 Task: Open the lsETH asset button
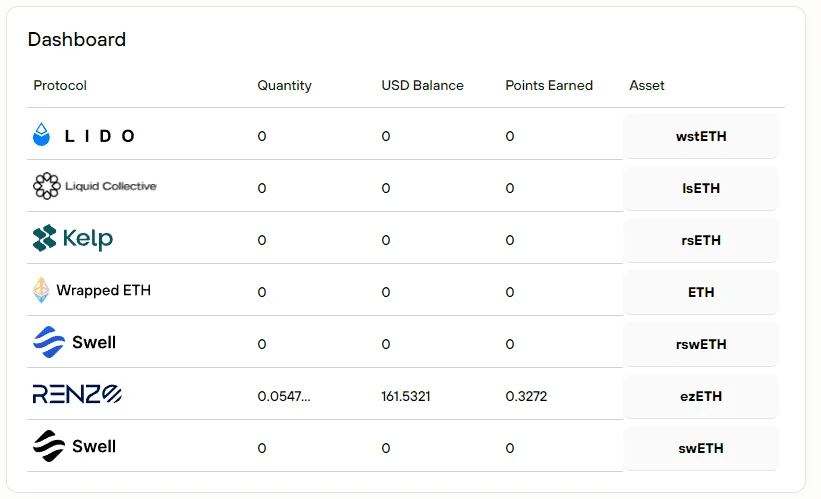click(701, 188)
